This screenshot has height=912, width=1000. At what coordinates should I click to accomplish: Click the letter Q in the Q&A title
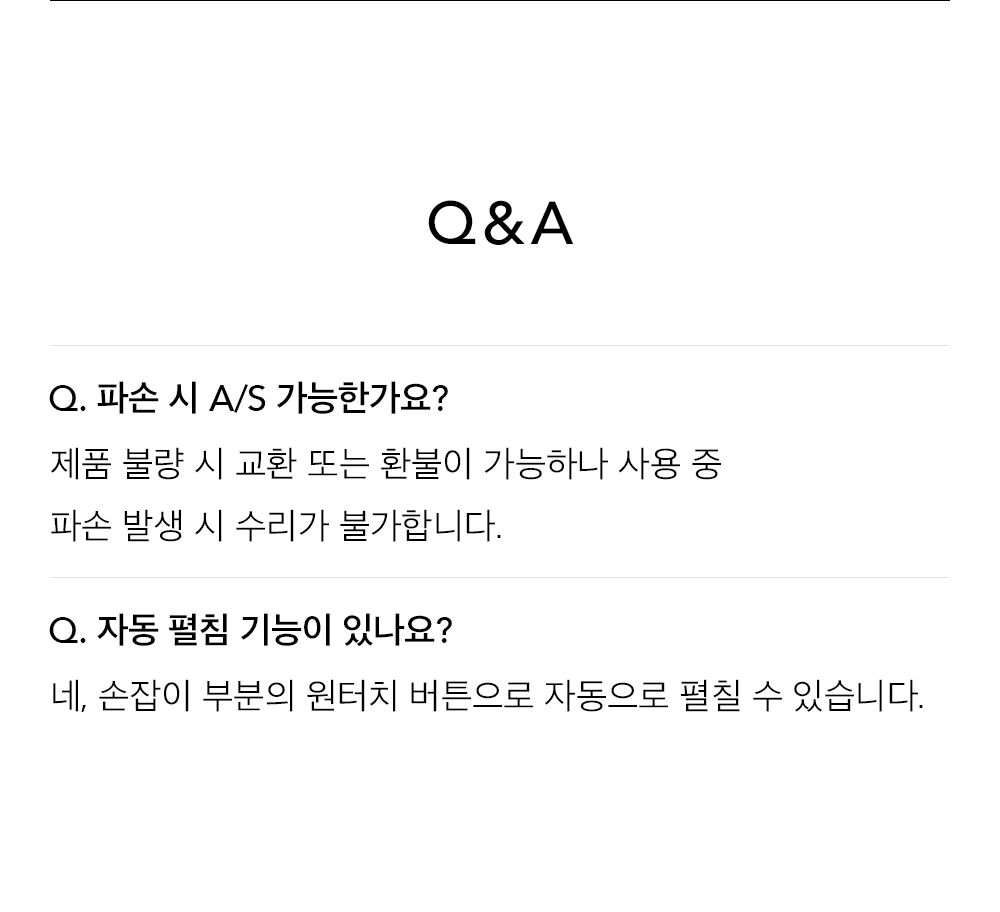[x=452, y=224]
